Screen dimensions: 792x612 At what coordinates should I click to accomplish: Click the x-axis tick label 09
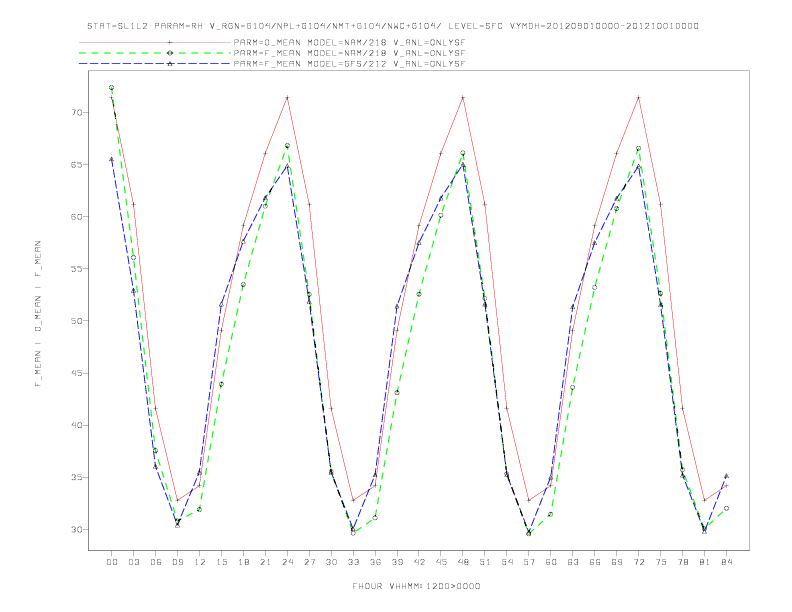click(x=177, y=562)
